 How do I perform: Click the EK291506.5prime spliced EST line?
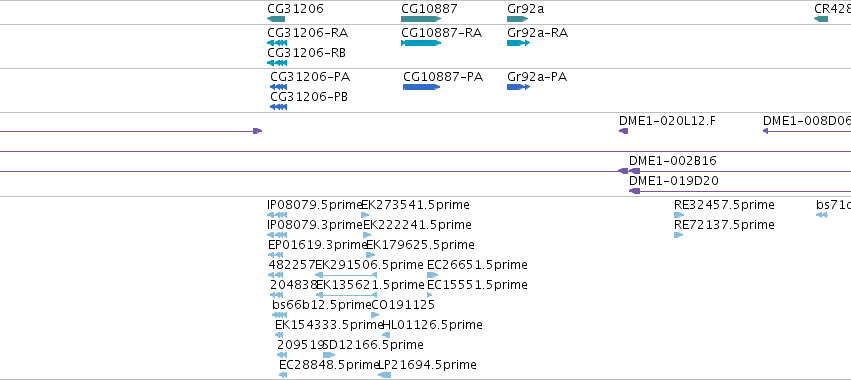point(346,275)
